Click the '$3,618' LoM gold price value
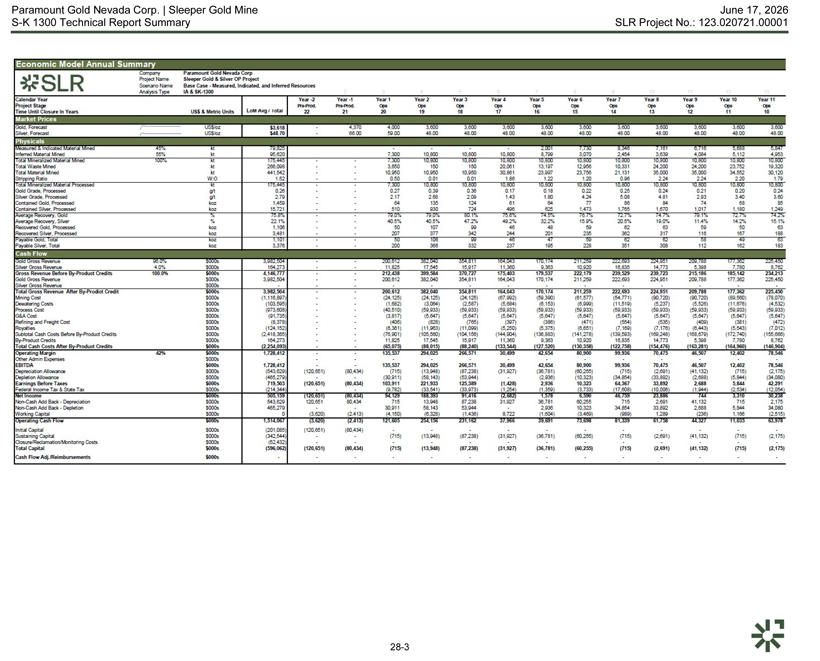This screenshot has height=661, width=820. click(277, 127)
